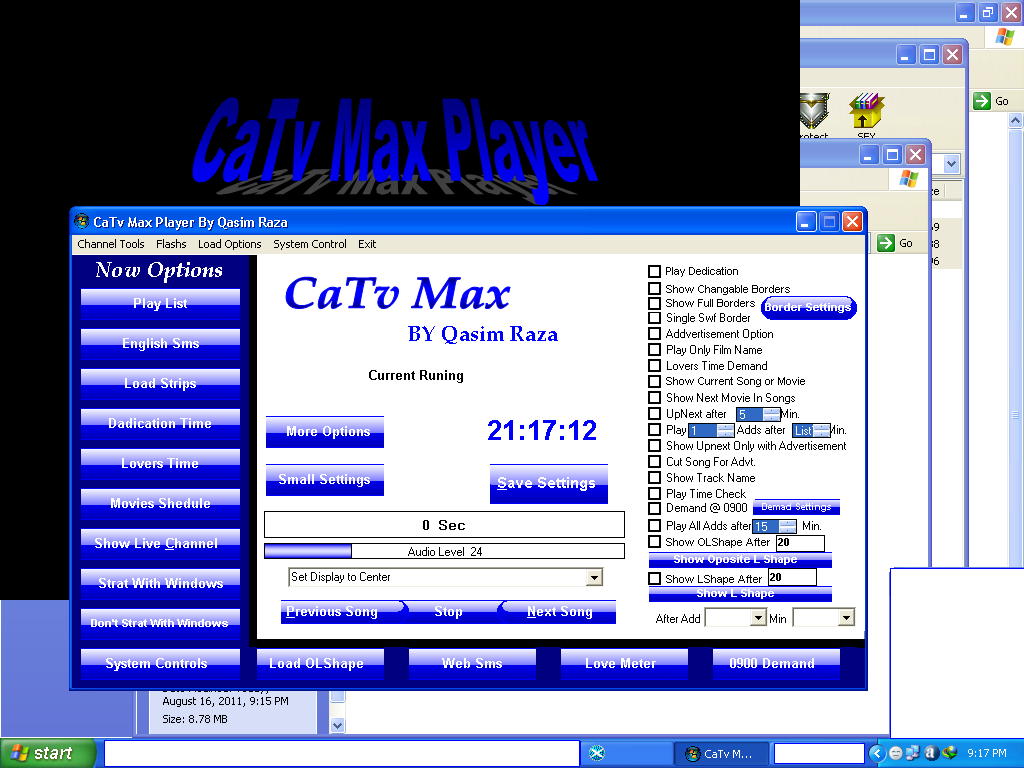Click the round 'a' icon in system tray
Image resolution: width=1024 pixels, height=768 pixels.
point(931,753)
